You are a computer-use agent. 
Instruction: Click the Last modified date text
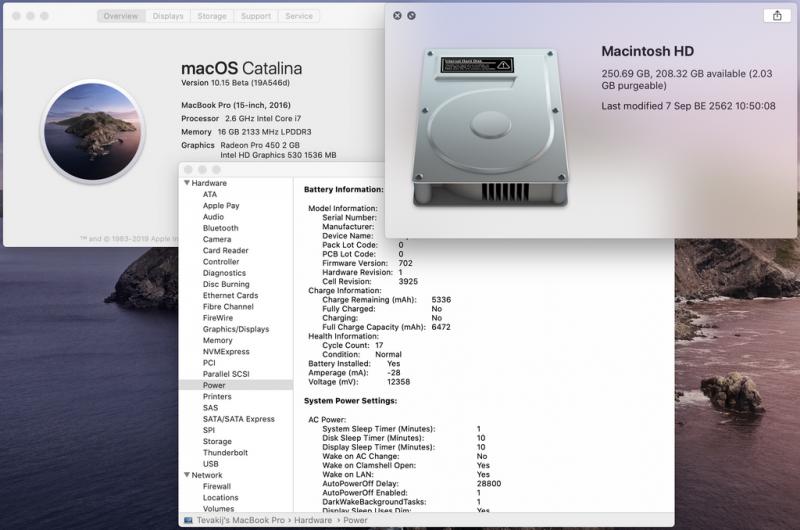(x=688, y=106)
